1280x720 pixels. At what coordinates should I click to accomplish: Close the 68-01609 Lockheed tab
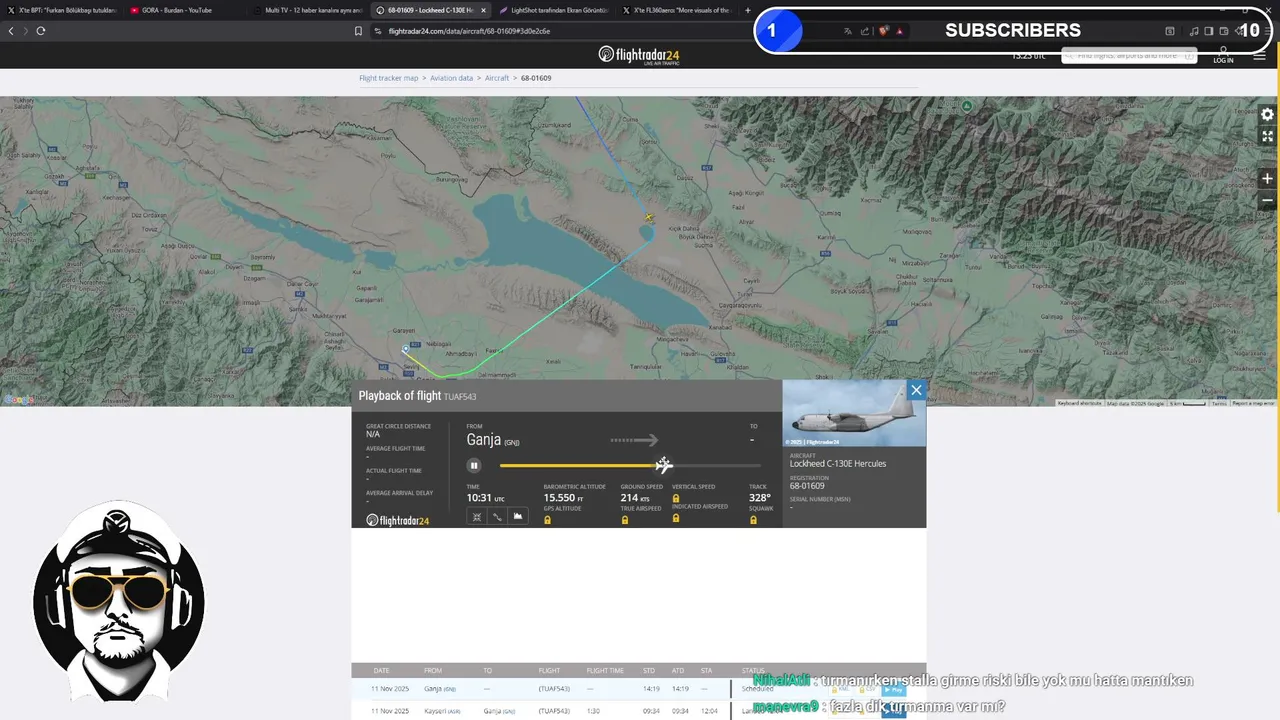coord(484,10)
